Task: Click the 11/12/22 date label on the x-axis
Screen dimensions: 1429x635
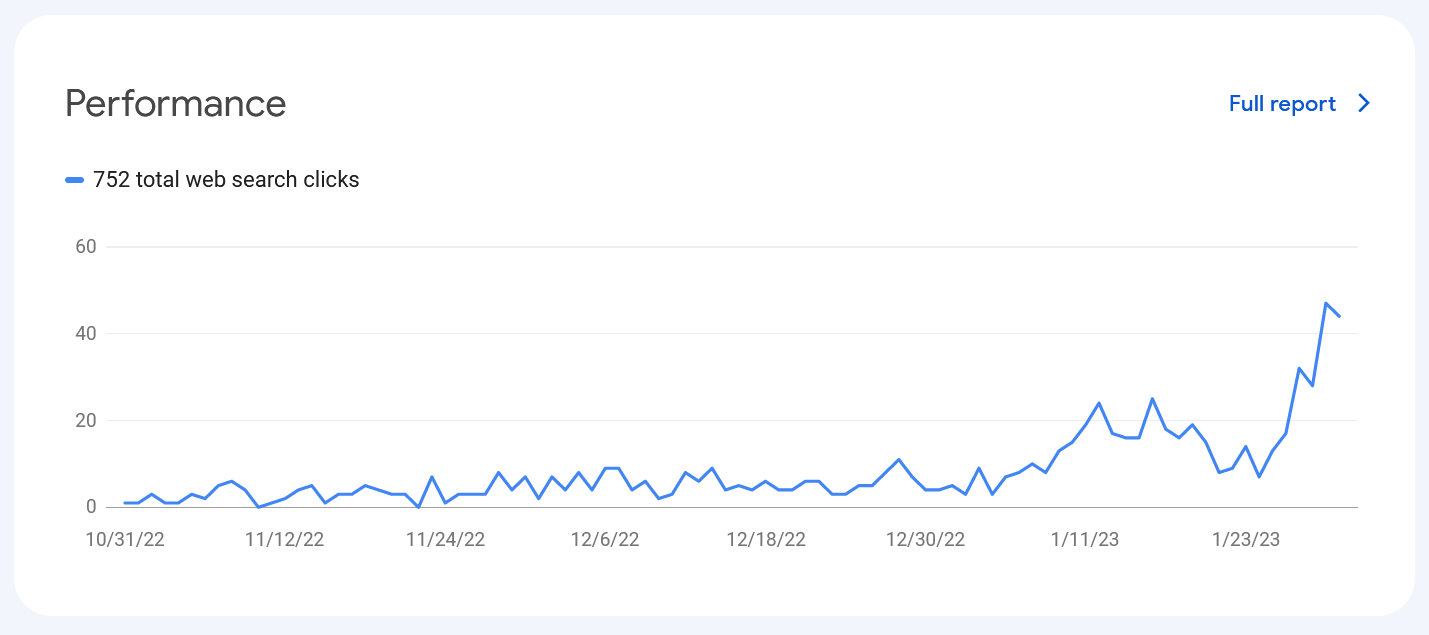Action: click(285, 540)
